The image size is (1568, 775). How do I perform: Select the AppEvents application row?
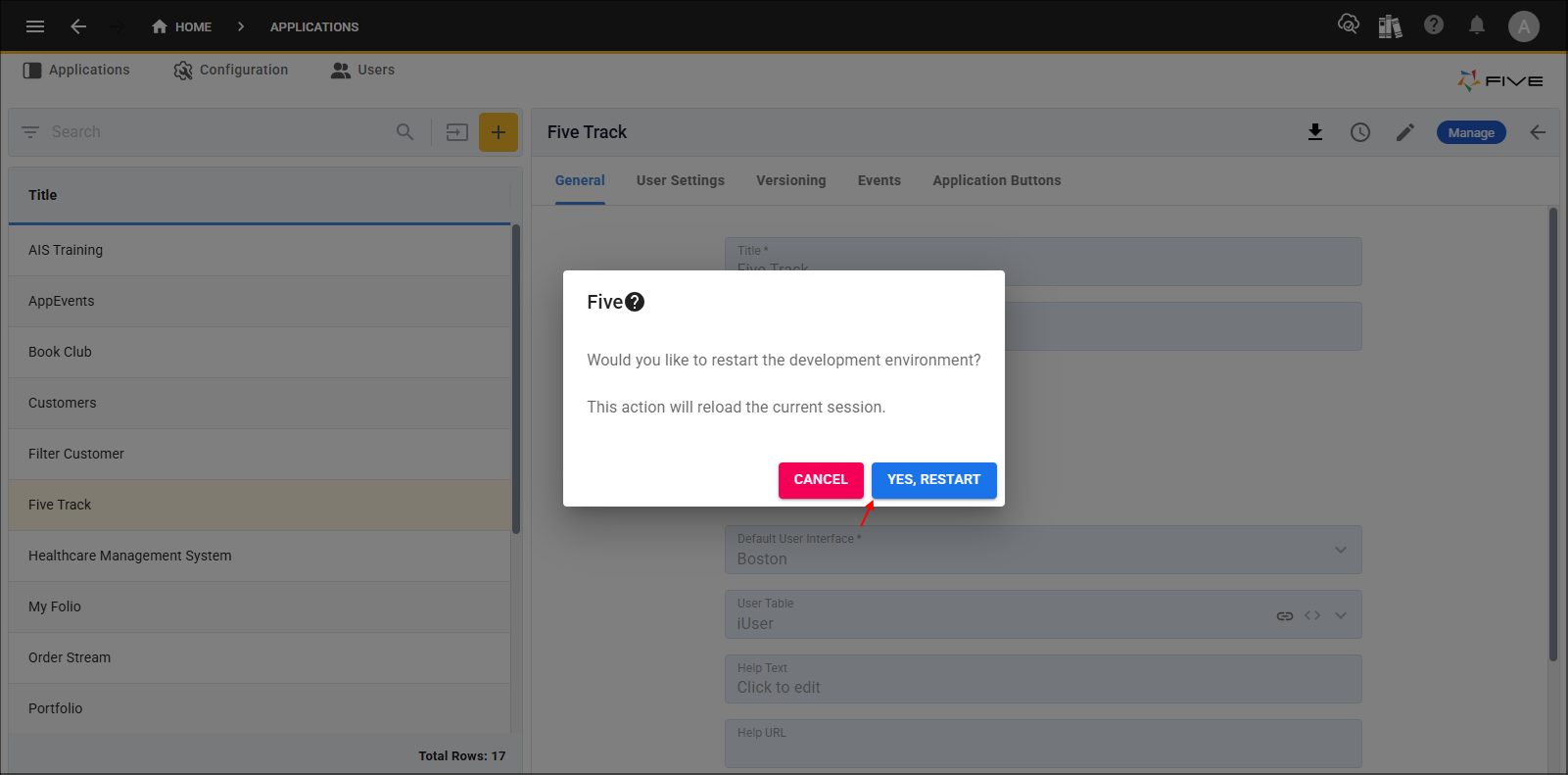point(260,301)
